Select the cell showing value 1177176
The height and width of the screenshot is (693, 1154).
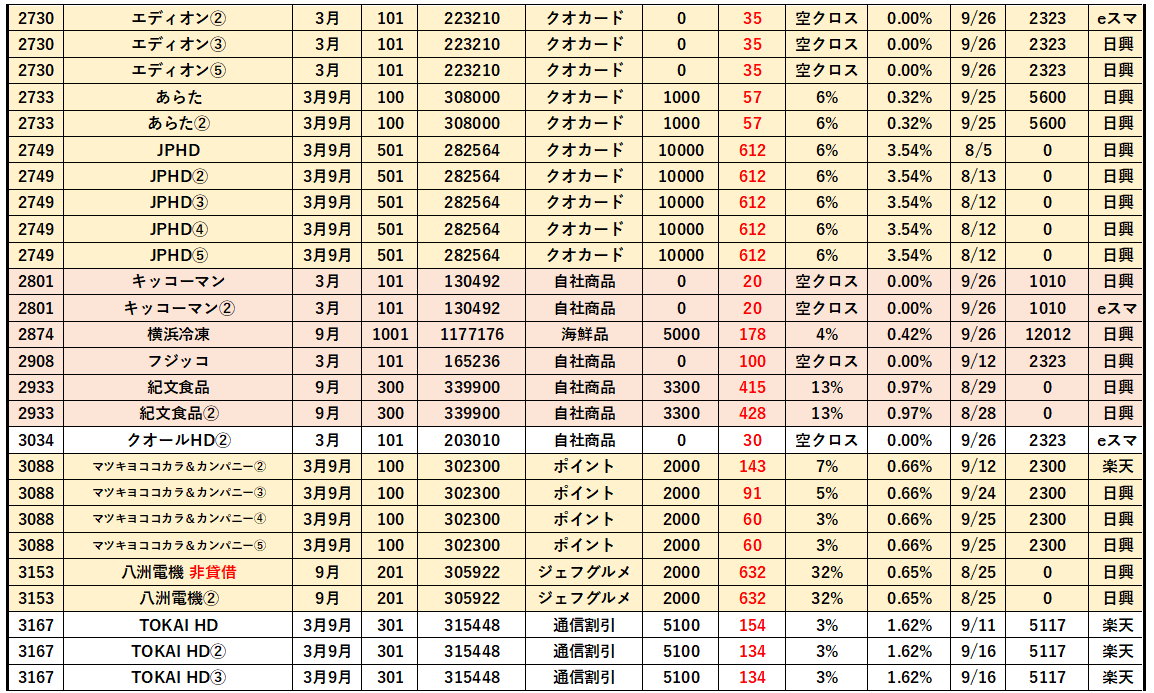[472, 334]
